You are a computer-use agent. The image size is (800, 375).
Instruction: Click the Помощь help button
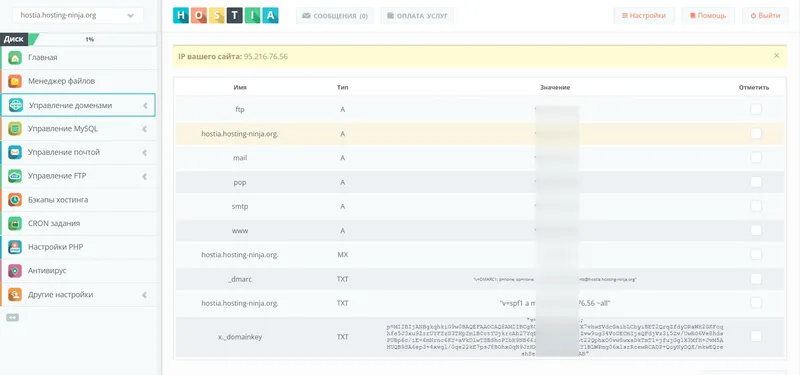point(708,16)
